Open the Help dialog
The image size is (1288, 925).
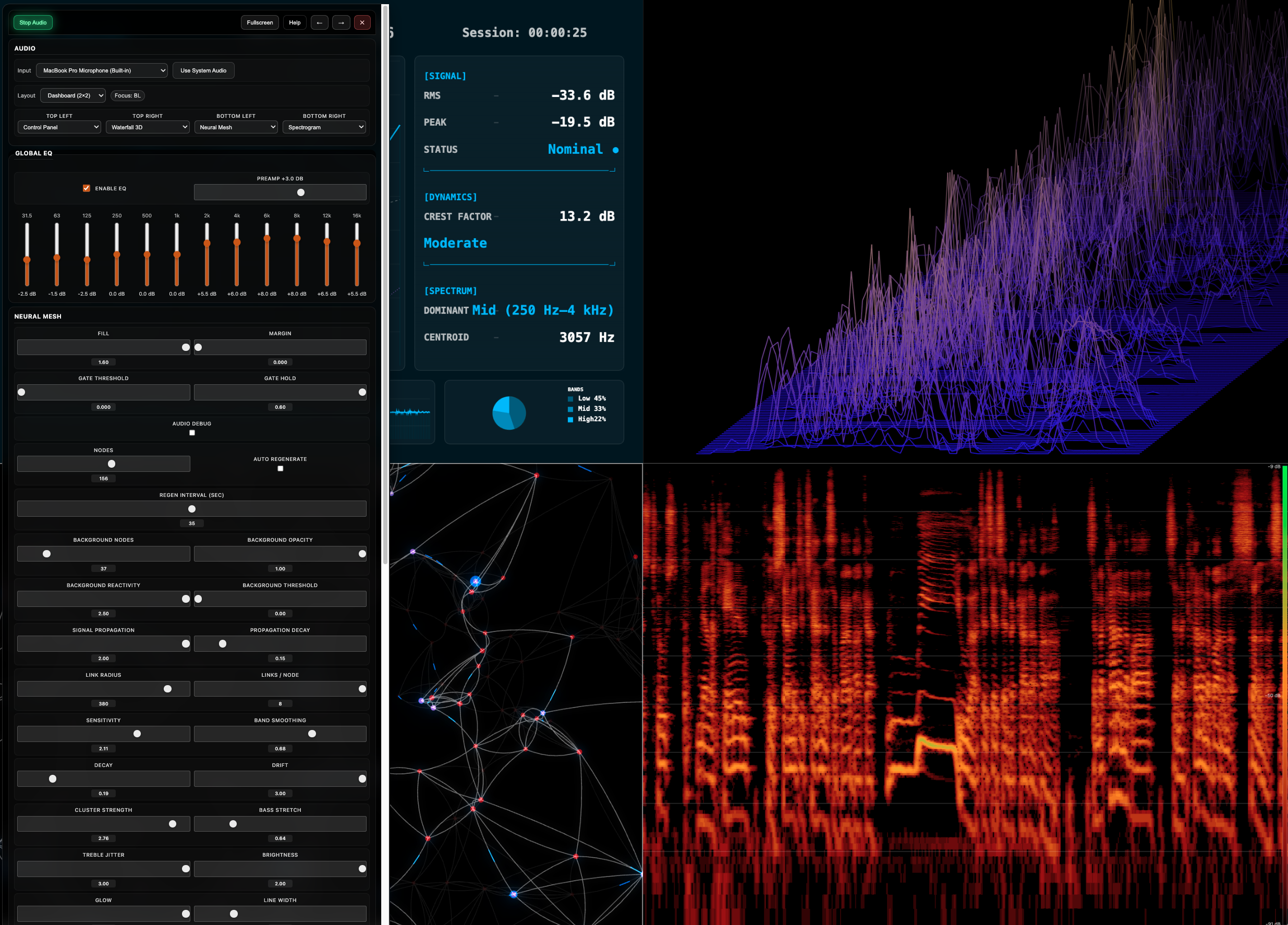(x=294, y=22)
